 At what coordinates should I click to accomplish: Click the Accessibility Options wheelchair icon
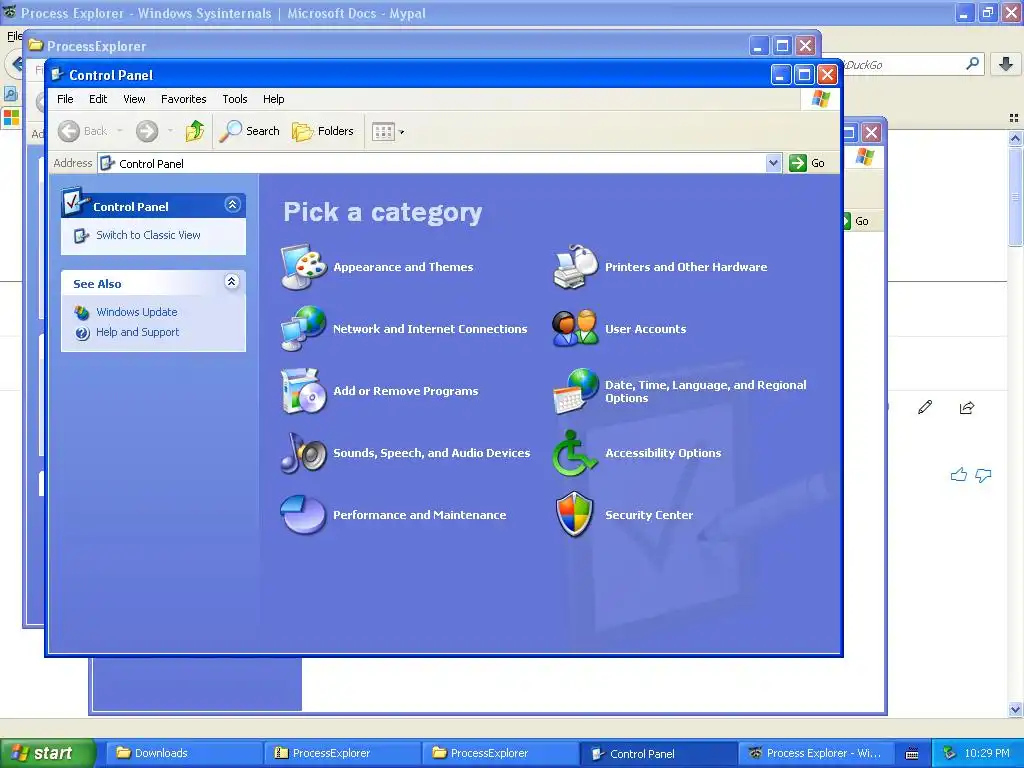coord(575,453)
